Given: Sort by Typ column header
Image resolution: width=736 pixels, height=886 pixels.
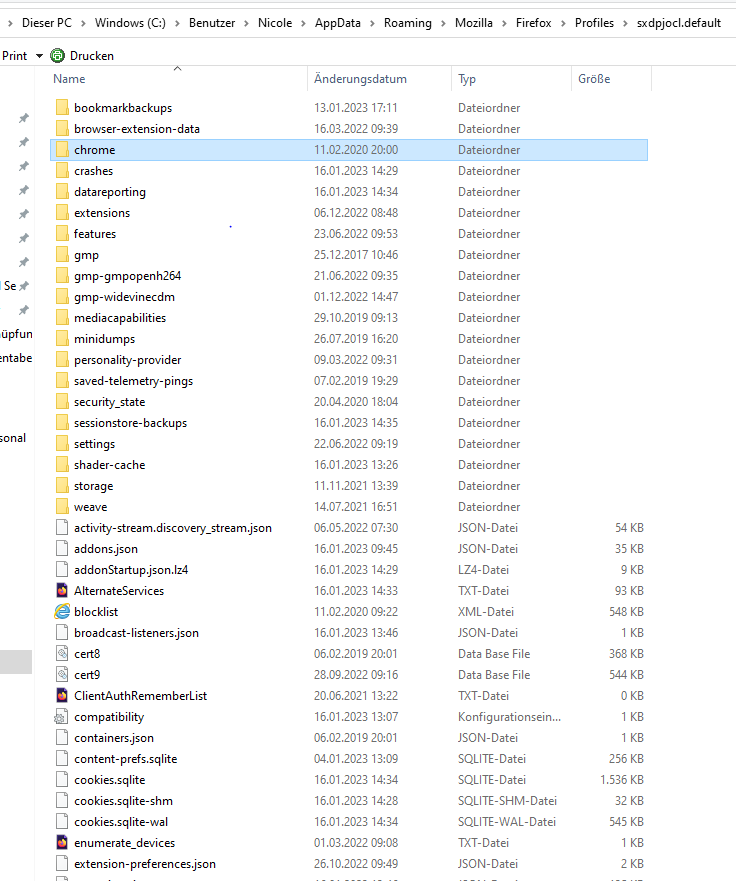Looking at the screenshot, I should pos(467,79).
